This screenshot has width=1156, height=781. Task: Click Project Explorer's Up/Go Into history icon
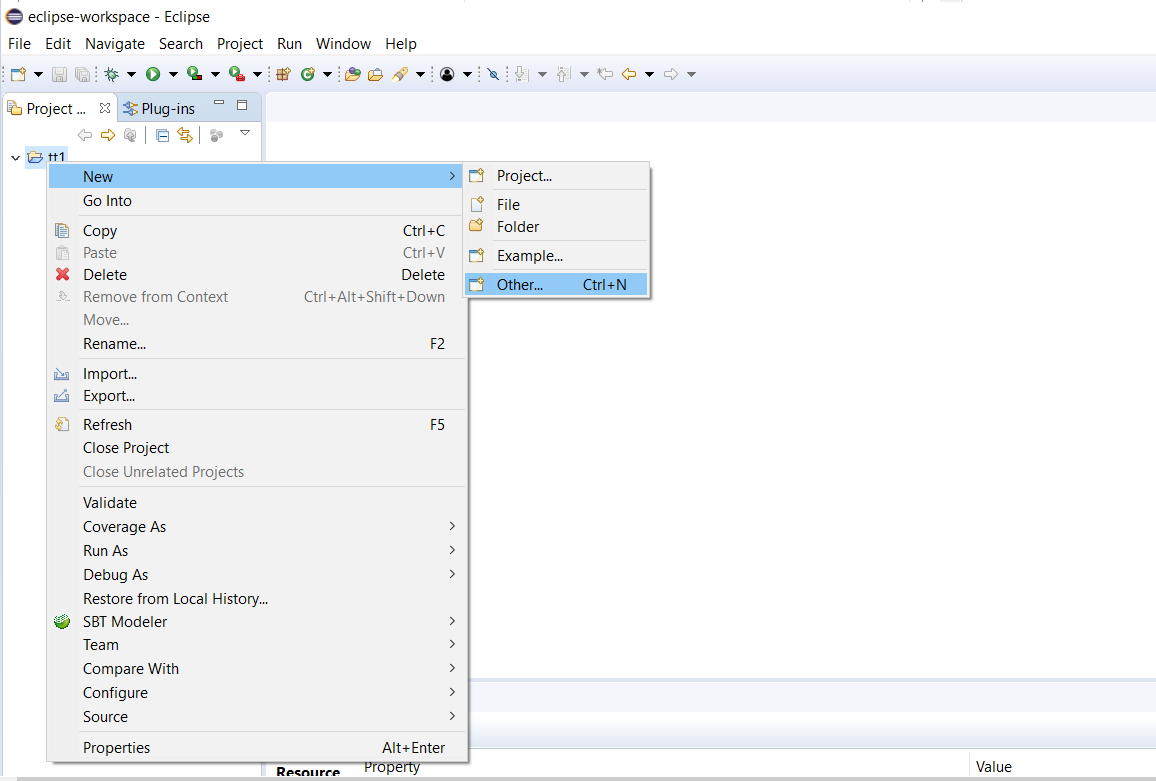130,135
